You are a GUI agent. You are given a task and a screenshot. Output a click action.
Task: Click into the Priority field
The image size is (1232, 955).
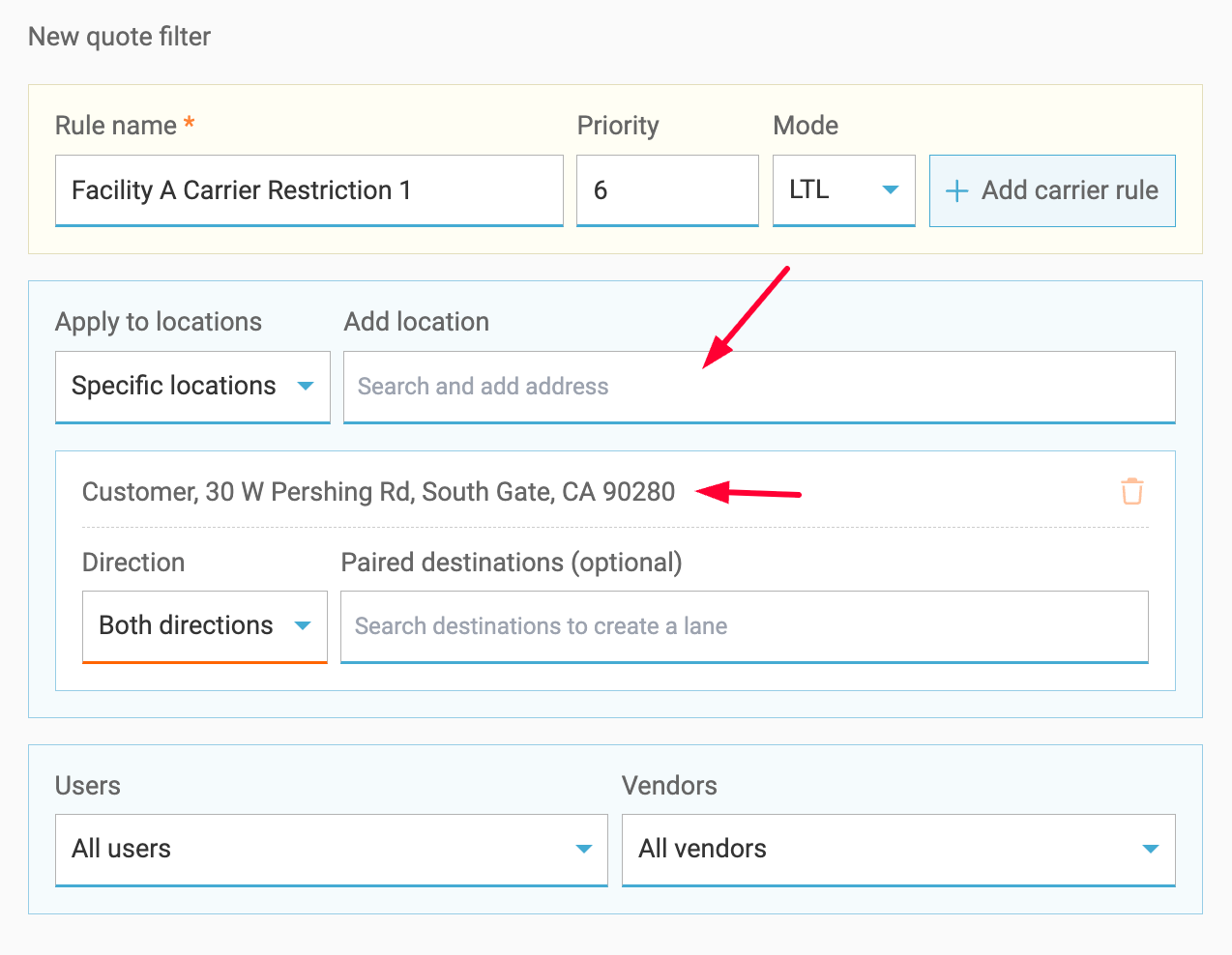pyautogui.click(x=666, y=190)
